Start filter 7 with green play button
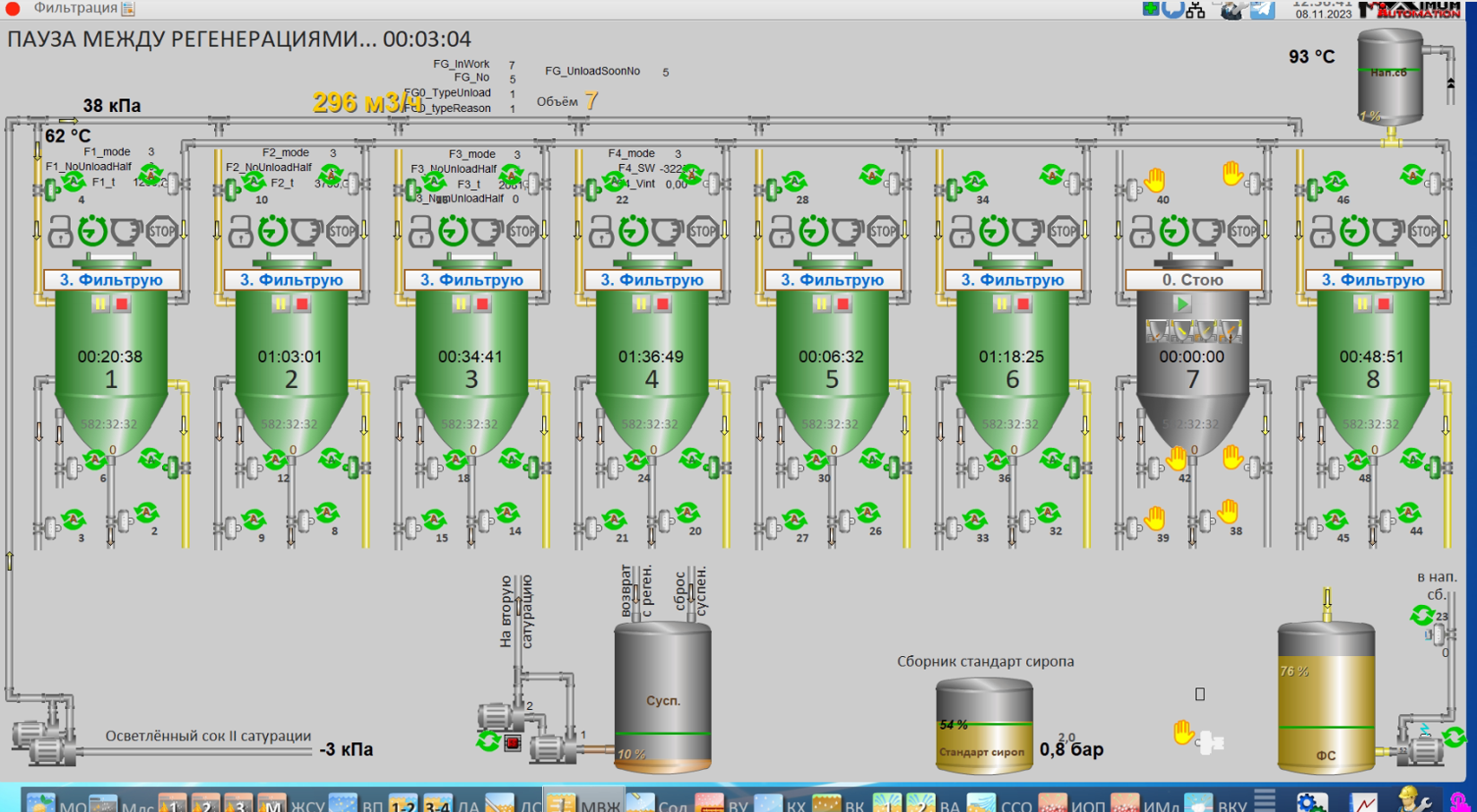This screenshot has width=1477, height=812. click(1182, 304)
